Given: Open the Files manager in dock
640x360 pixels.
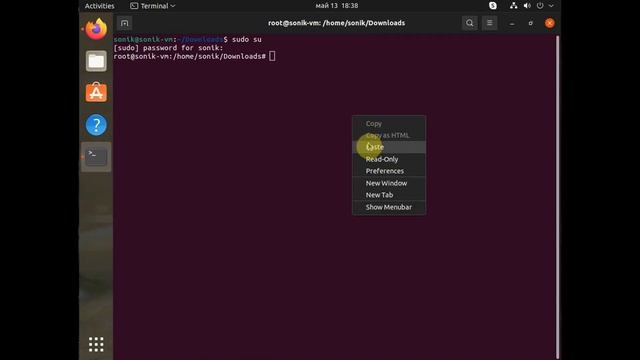Looking at the screenshot, I should coord(96,61).
